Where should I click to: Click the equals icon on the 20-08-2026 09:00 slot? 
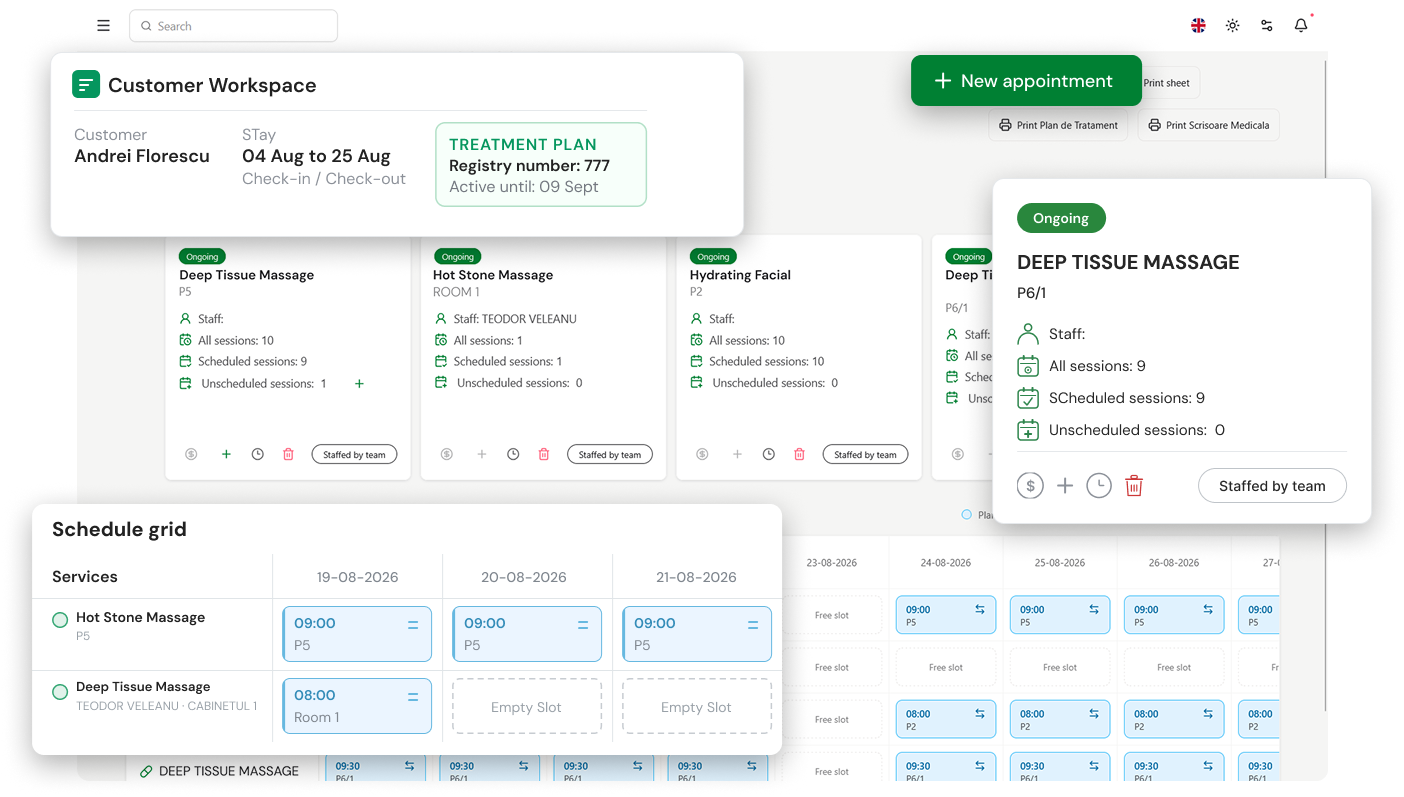pos(583,625)
